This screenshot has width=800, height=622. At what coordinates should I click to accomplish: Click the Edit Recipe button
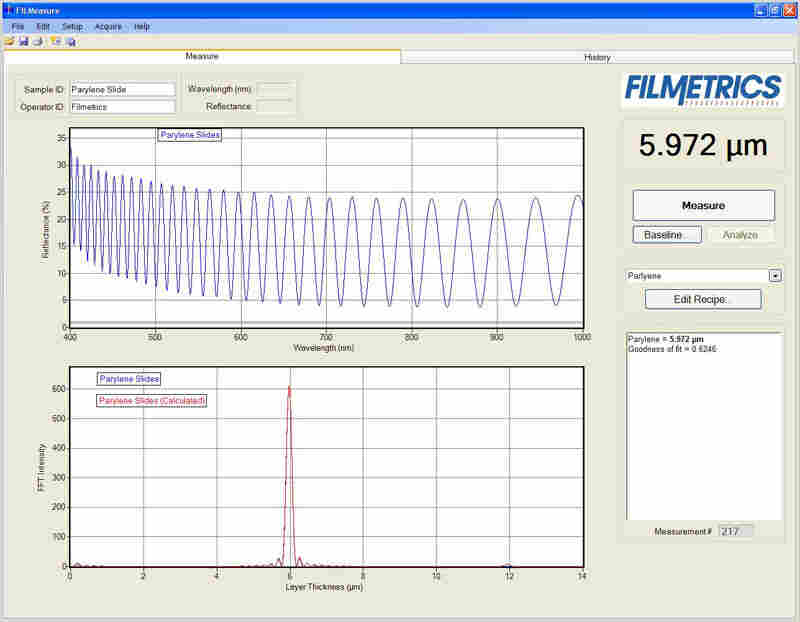tap(703, 299)
